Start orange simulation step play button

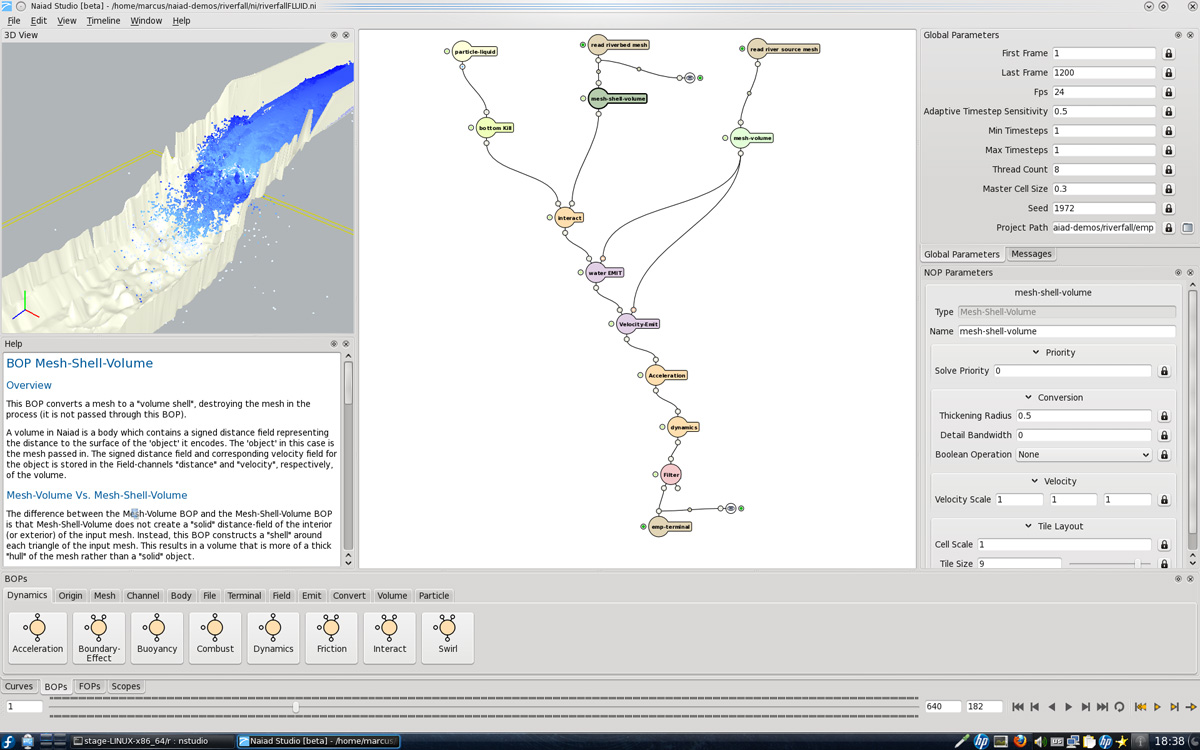pos(1158,707)
